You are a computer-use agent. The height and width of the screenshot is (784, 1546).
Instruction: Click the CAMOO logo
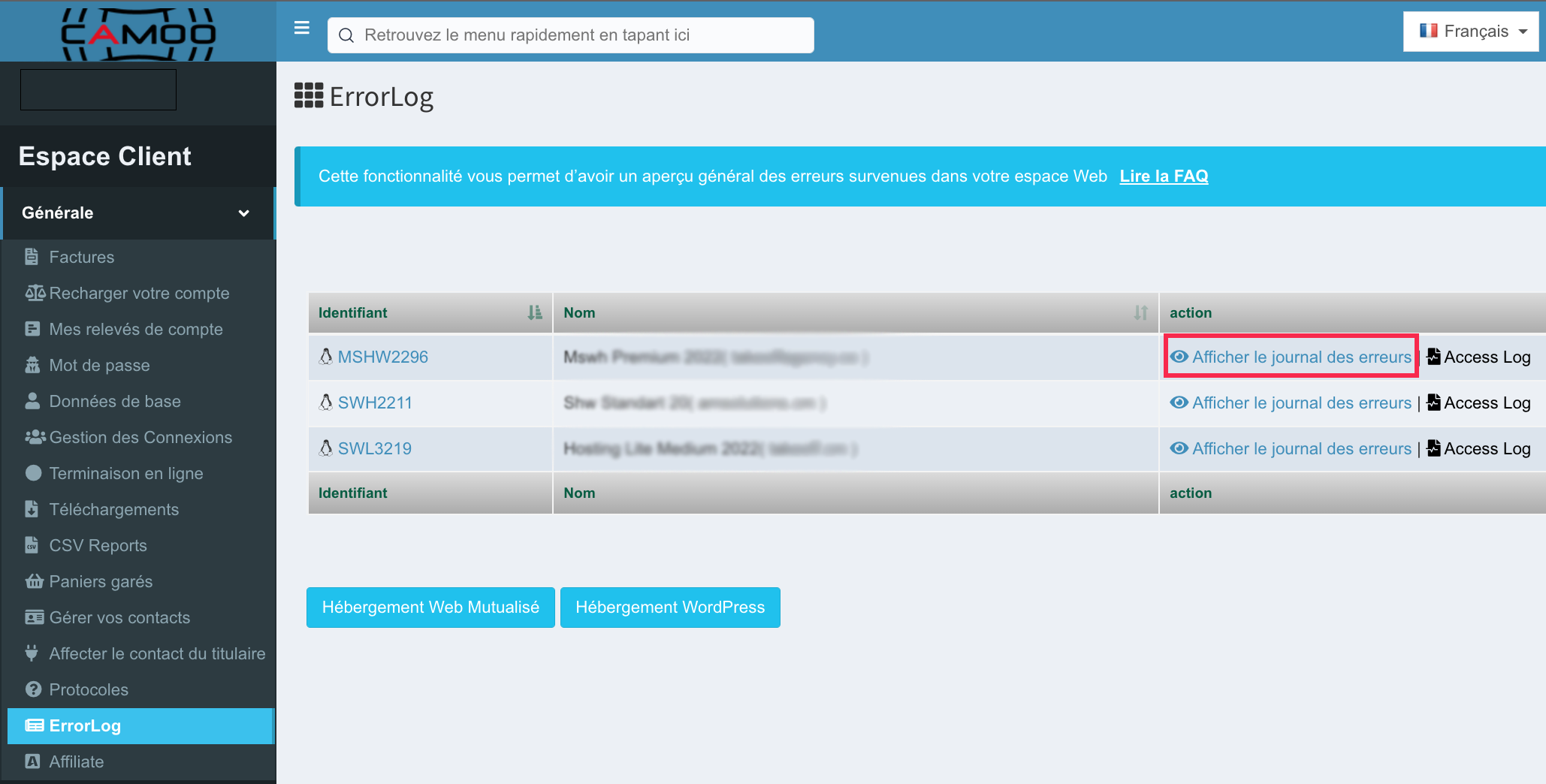[138, 33]
